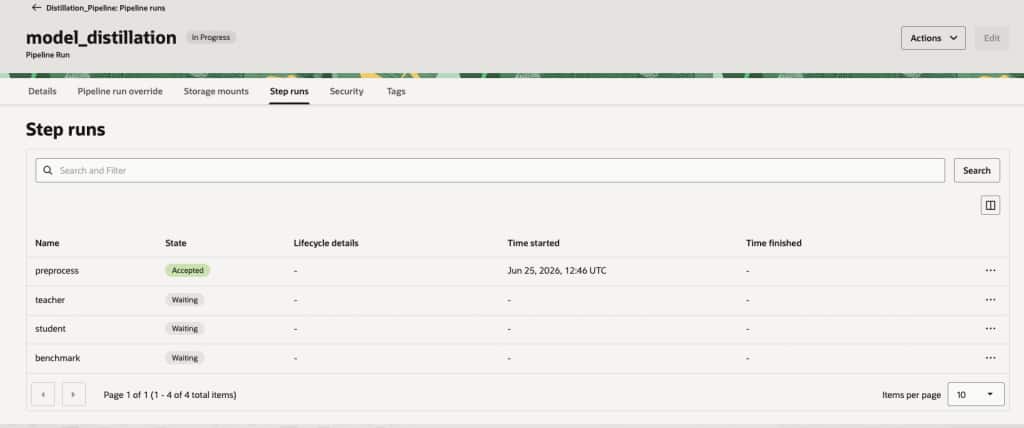Expand the Actions dropdown
This screenshot has width=1024, height=428.
933,38
